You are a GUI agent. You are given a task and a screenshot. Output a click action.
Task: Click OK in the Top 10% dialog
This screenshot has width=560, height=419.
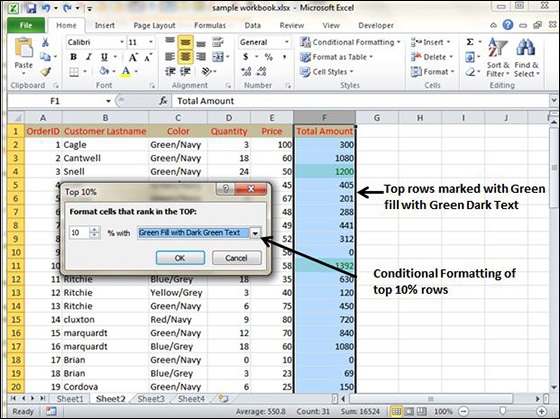(180, 258)
